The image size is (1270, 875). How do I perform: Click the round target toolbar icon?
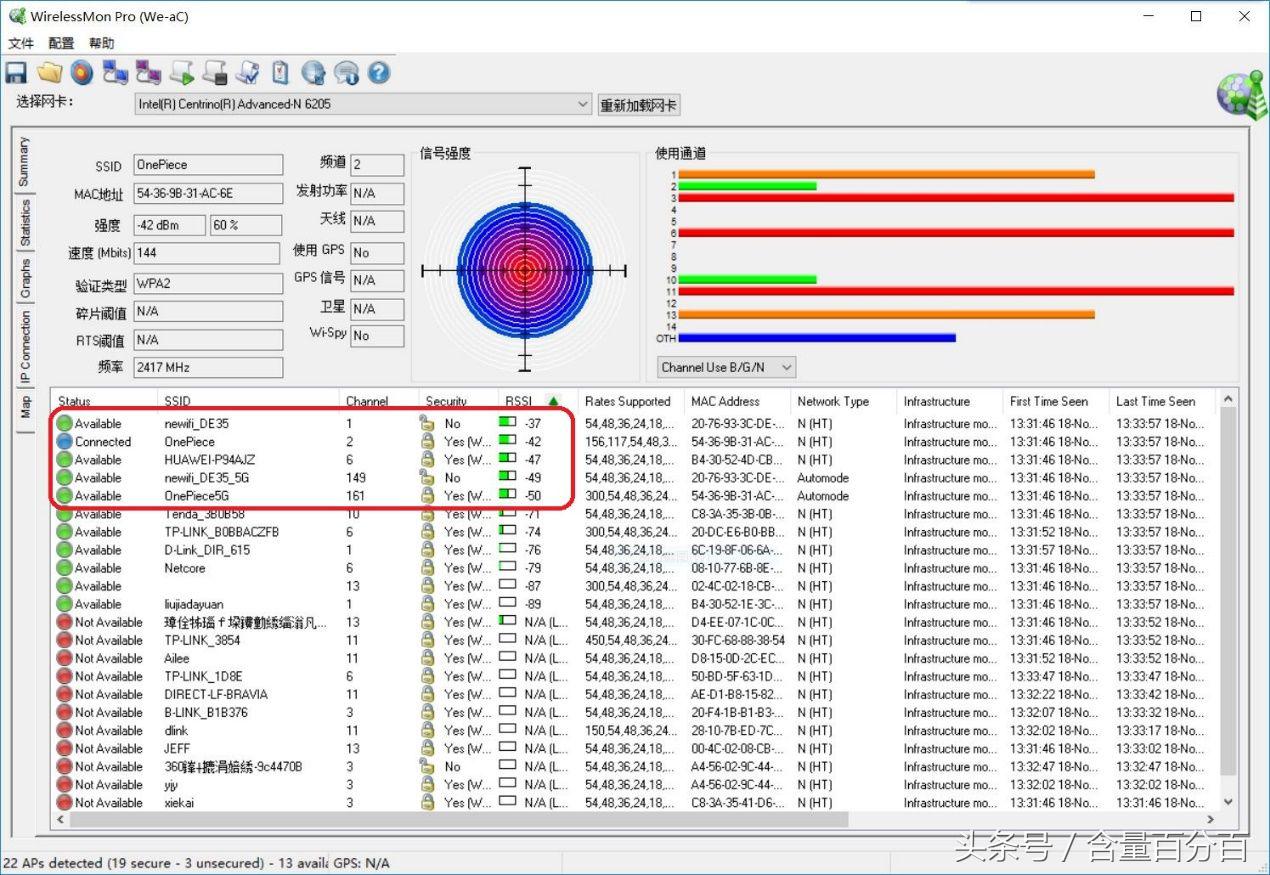coord(82,73)
